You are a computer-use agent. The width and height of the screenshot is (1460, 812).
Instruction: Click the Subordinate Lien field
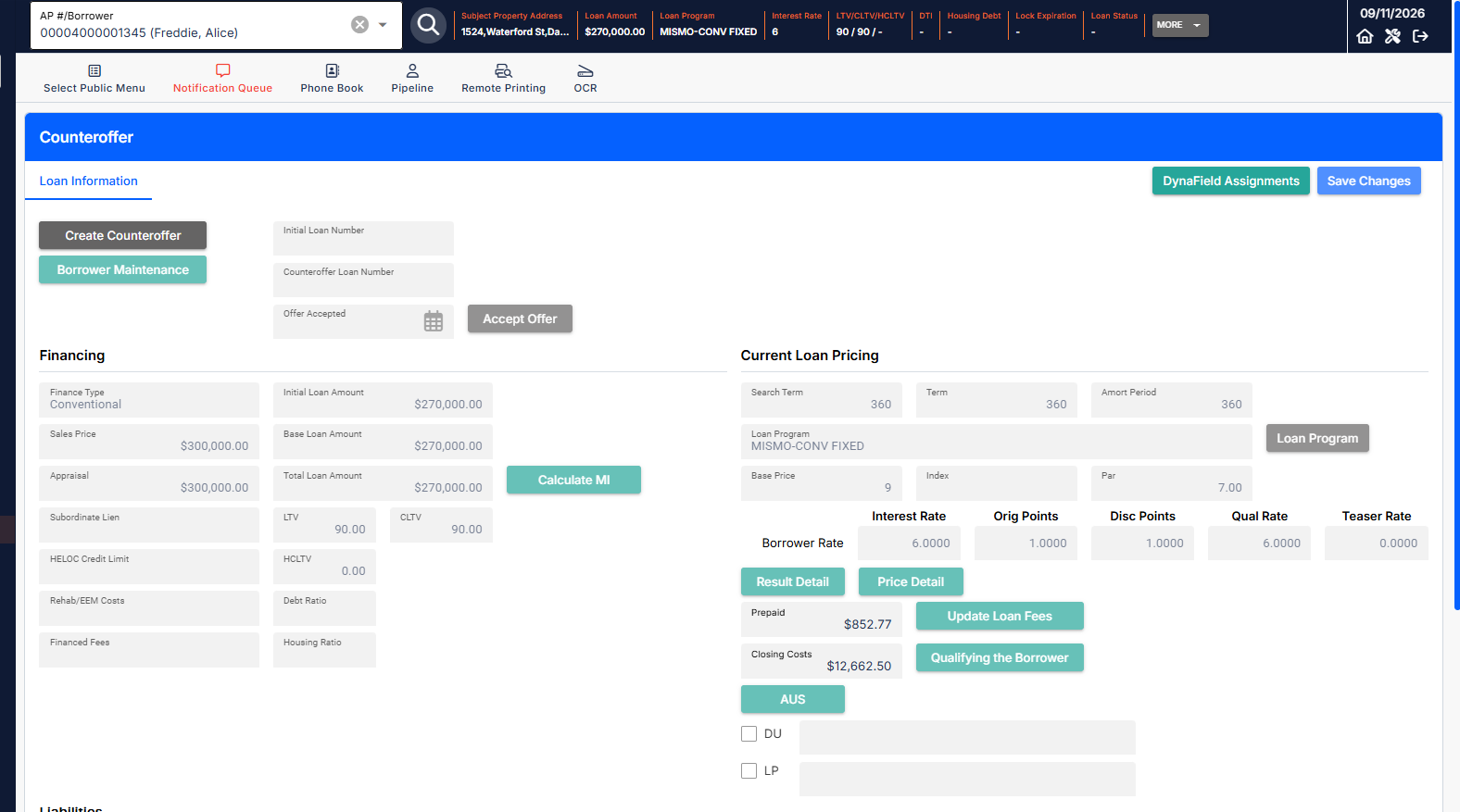coord(149,525)
